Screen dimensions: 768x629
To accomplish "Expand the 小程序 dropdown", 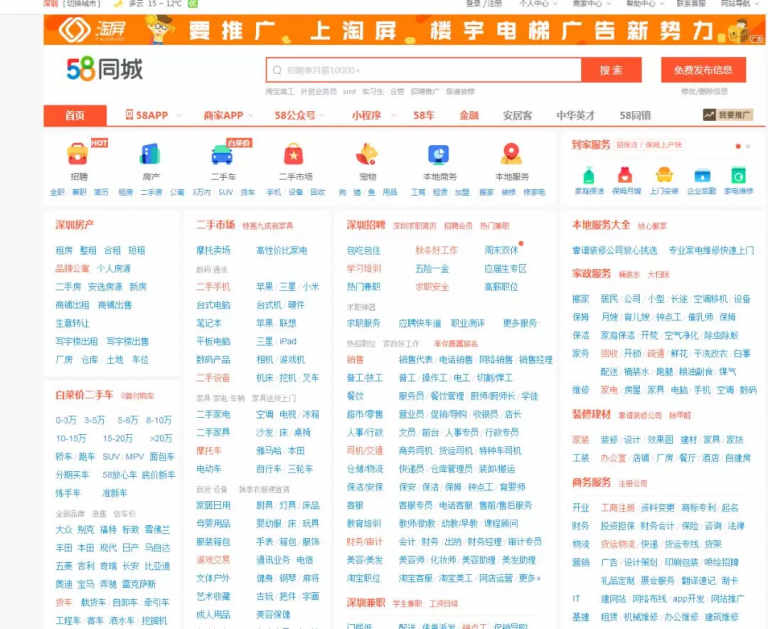I will point(393,116).
